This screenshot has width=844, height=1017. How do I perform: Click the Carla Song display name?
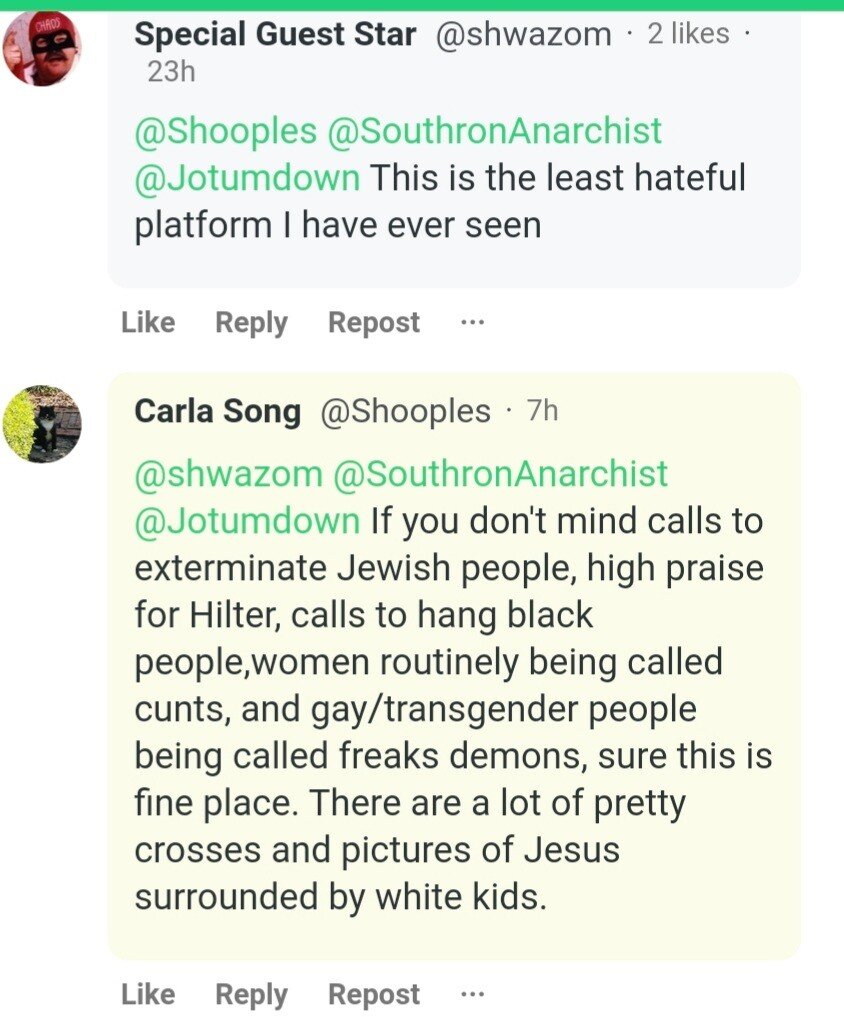(217, 411)
